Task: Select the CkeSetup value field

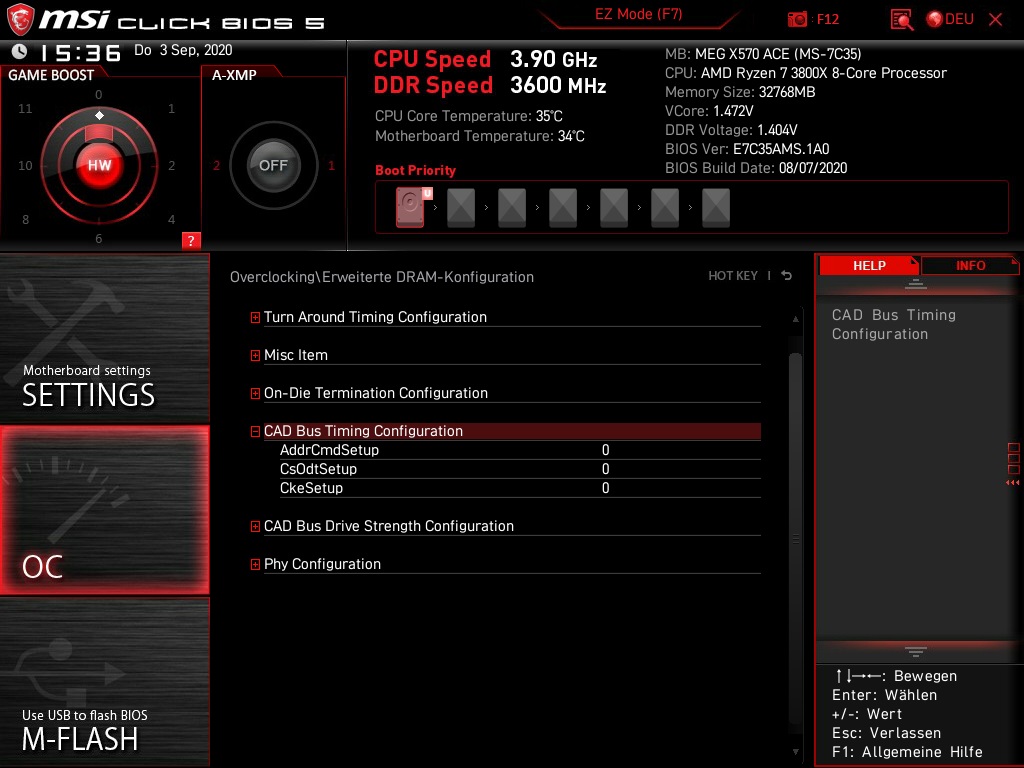Action: pos(605,488)
